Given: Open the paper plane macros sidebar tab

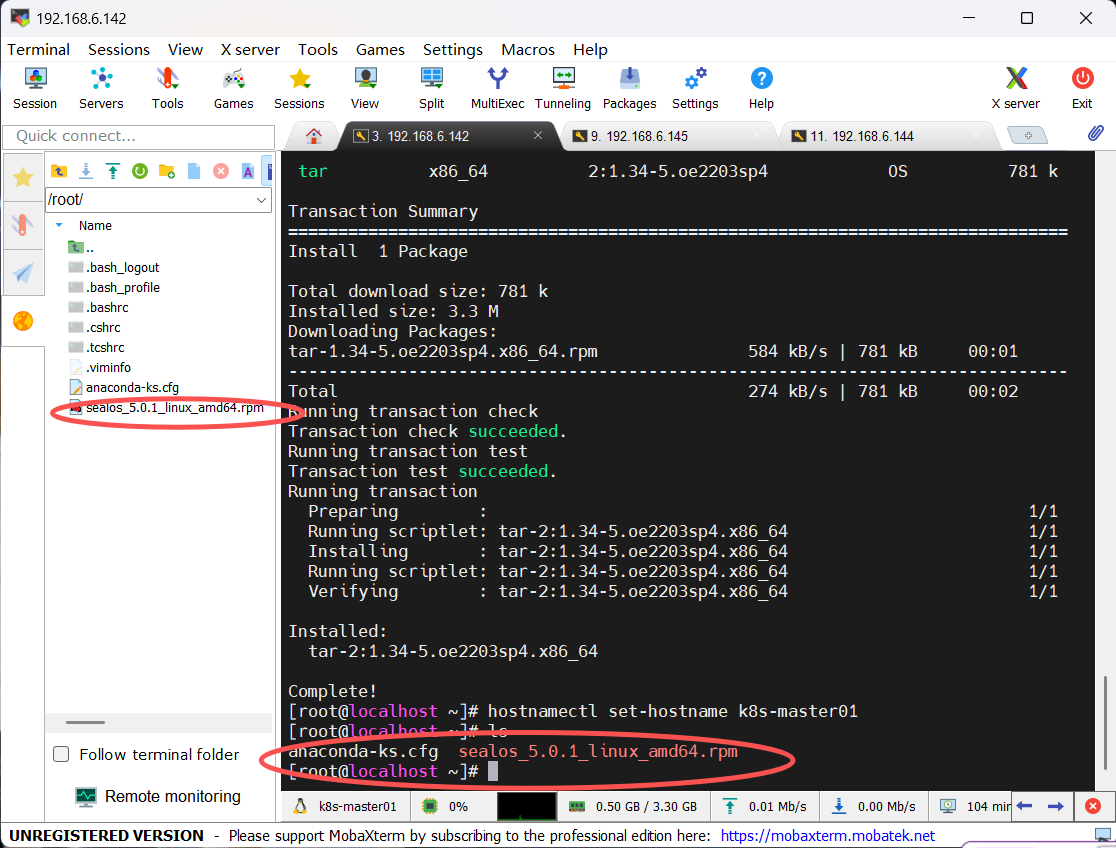Looking at the screenshot, I should point(23,273).
